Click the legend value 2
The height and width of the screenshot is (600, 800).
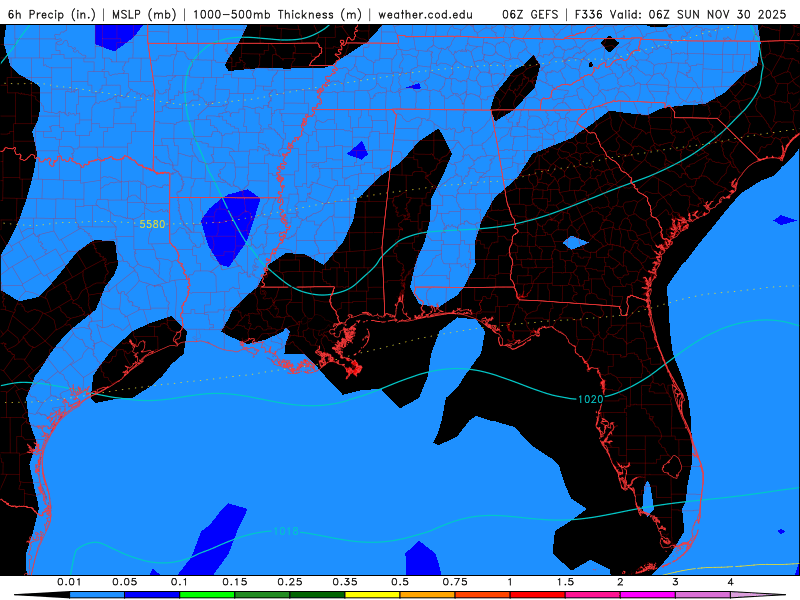(620, 582)
